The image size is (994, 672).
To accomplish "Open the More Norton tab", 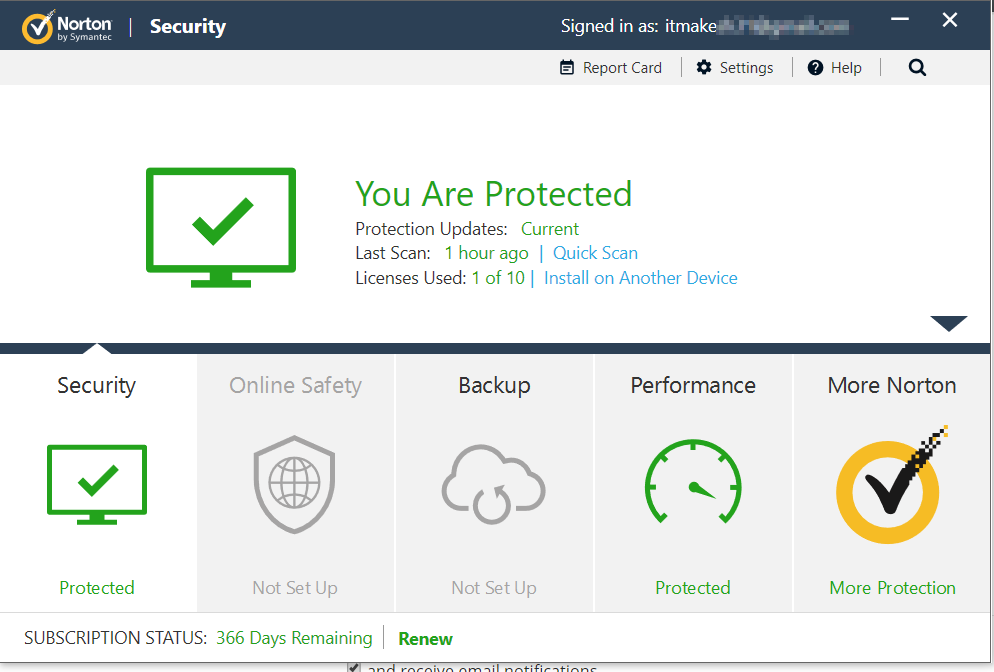I will tap(891, 385).
